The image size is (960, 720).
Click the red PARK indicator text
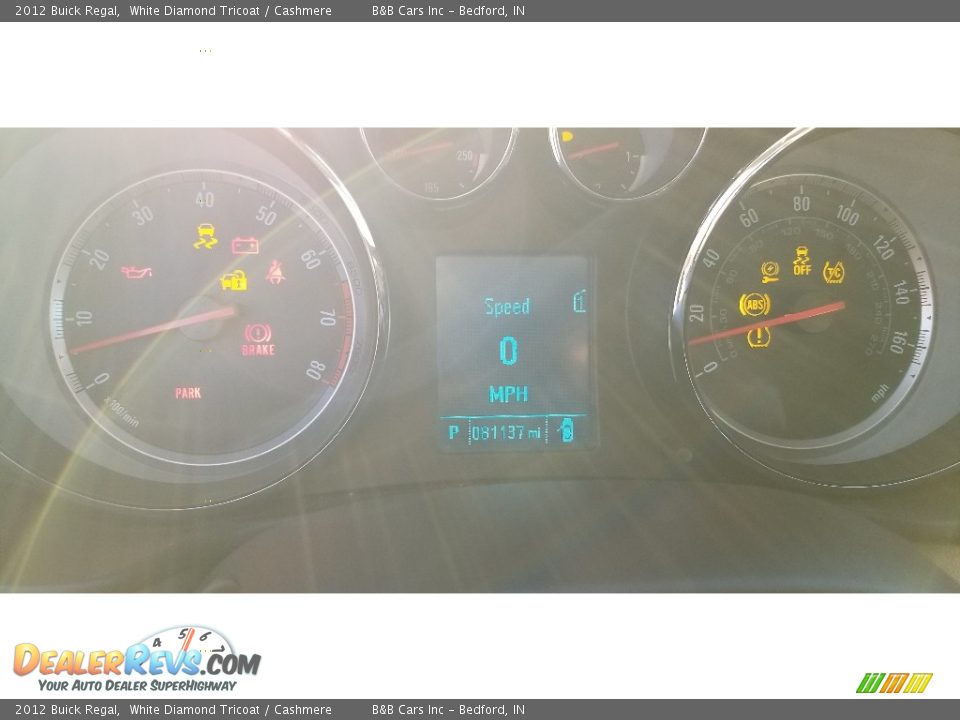point(188,393)
